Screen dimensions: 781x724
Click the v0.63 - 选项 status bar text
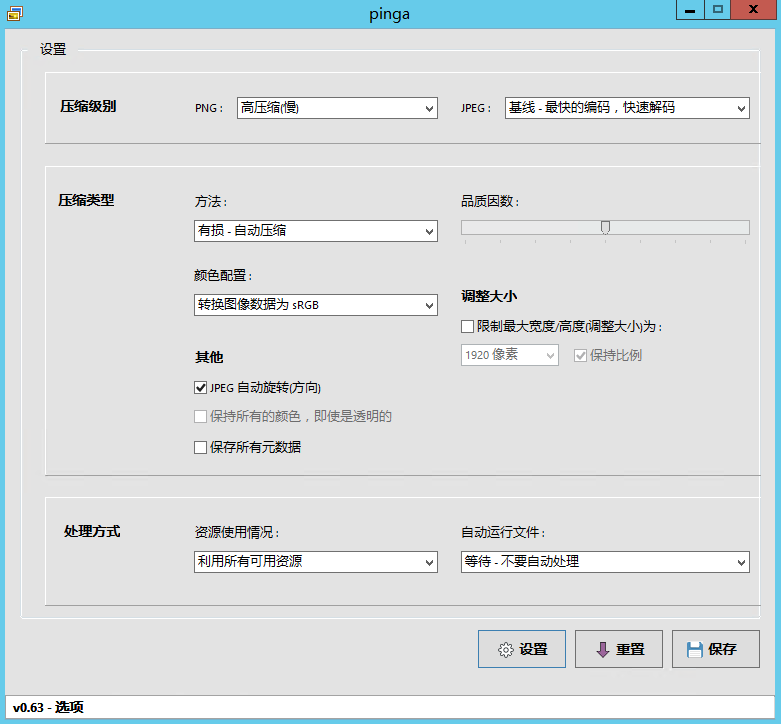(x=48, y=708)
